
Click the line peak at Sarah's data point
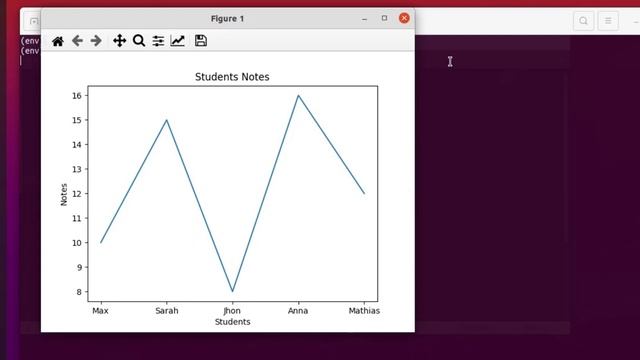167,120
